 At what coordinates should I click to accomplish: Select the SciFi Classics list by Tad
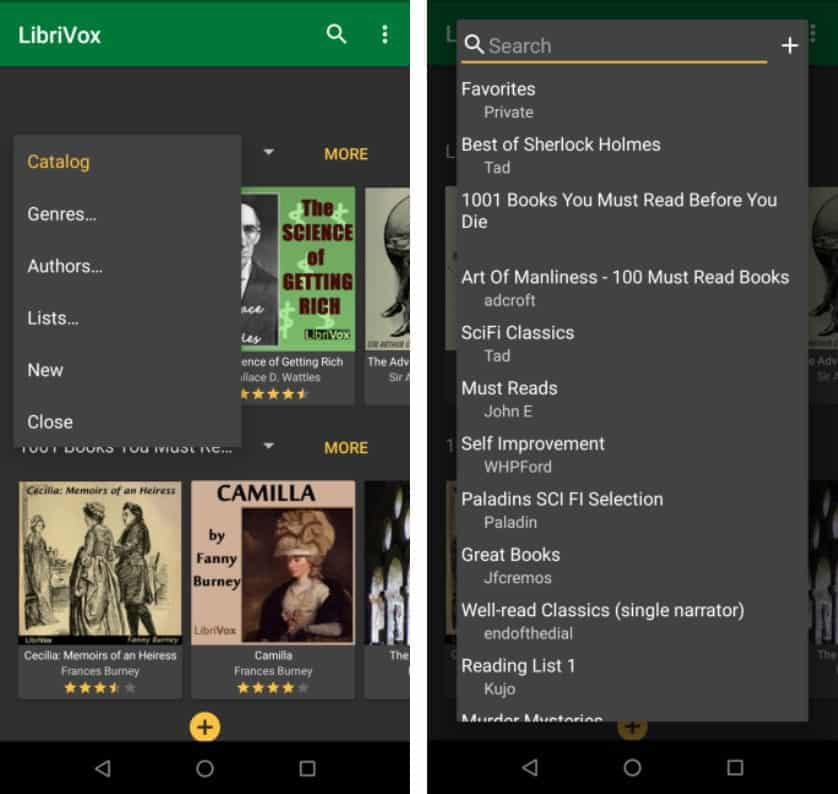517,342
